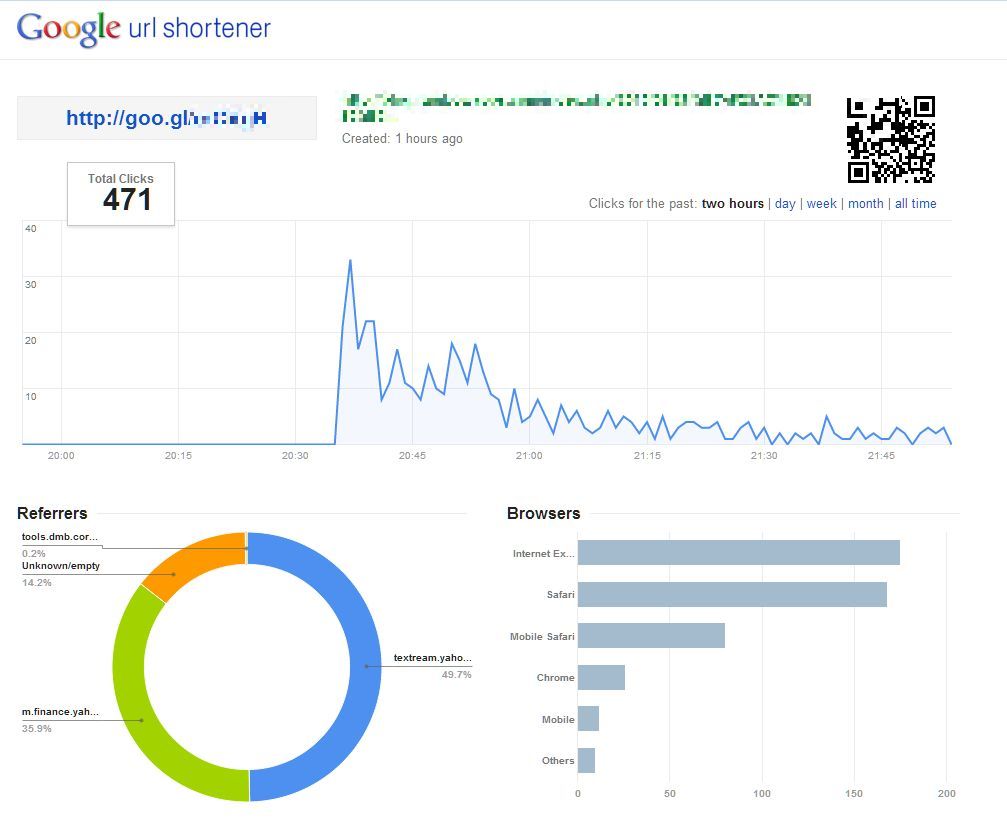This screenshot has width=1007, height=832.
Task: Click the 0.2% referrer percentage
Action: point(33,553)
